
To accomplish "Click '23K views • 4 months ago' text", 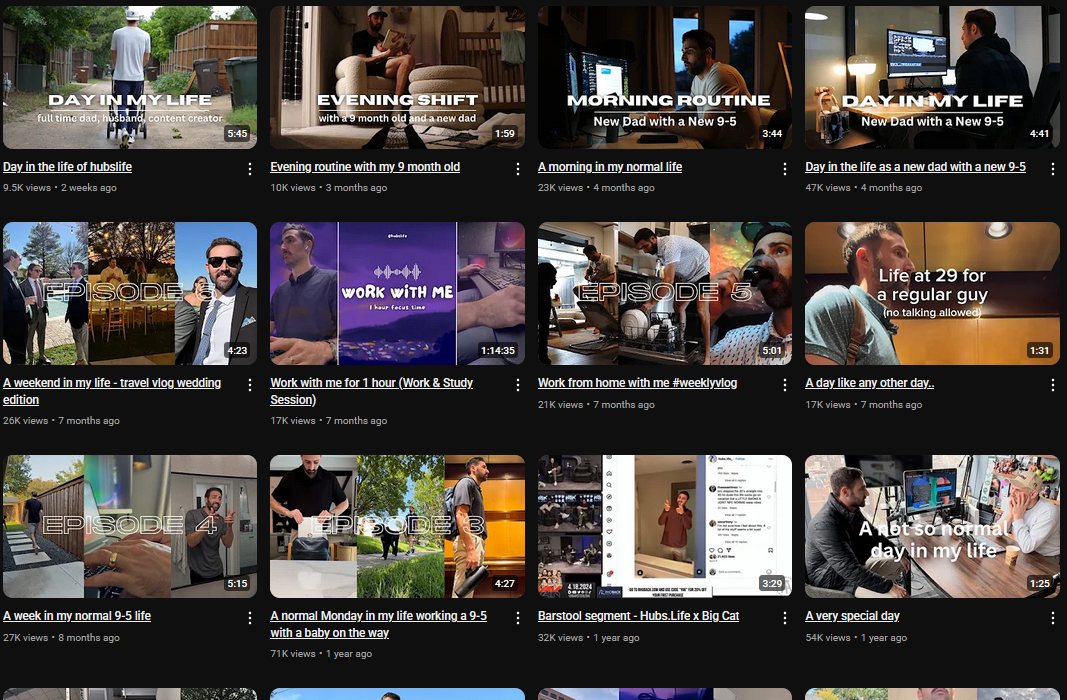I will tap(596, 188).
